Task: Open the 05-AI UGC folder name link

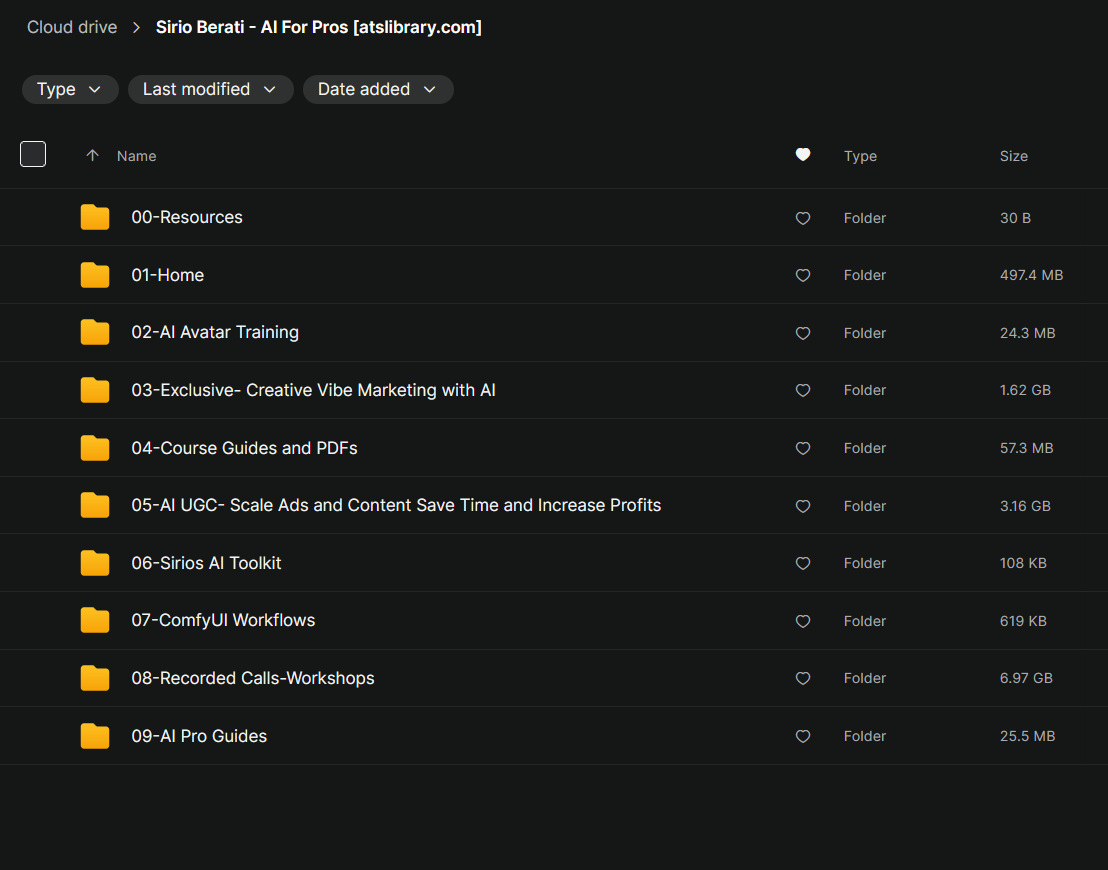Action: 396,505
